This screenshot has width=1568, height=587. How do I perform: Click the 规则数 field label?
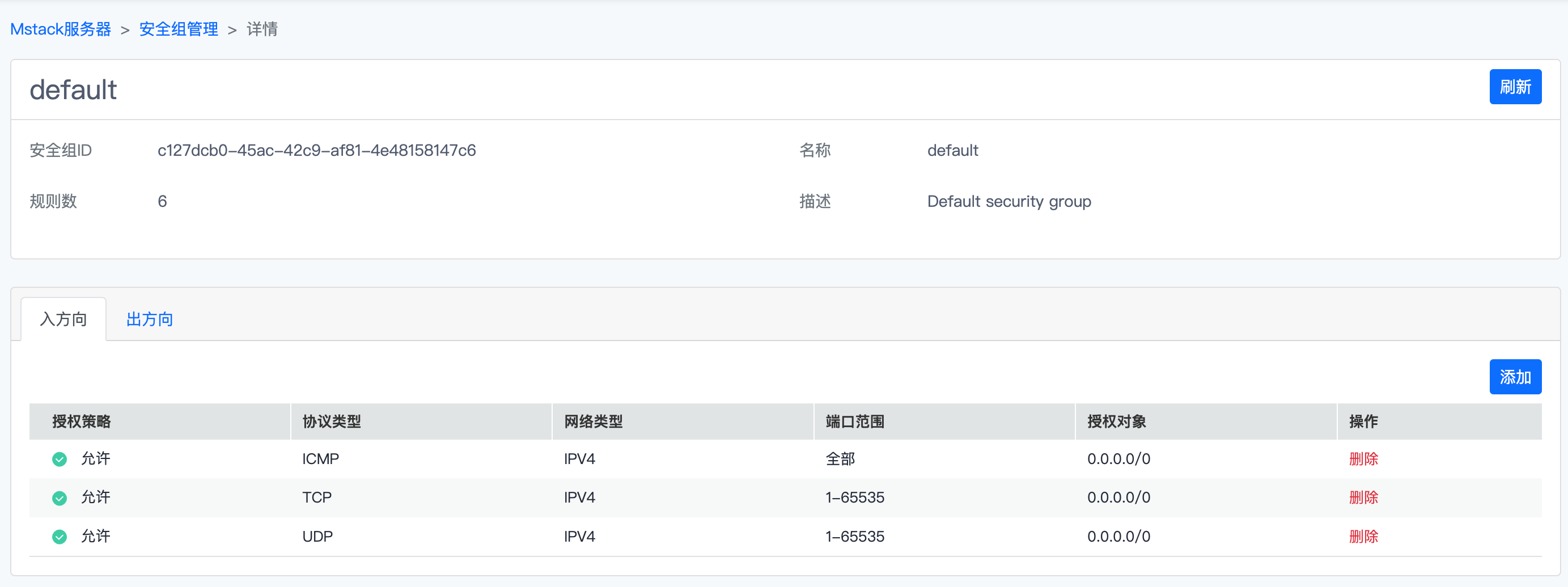pos(53,201)
